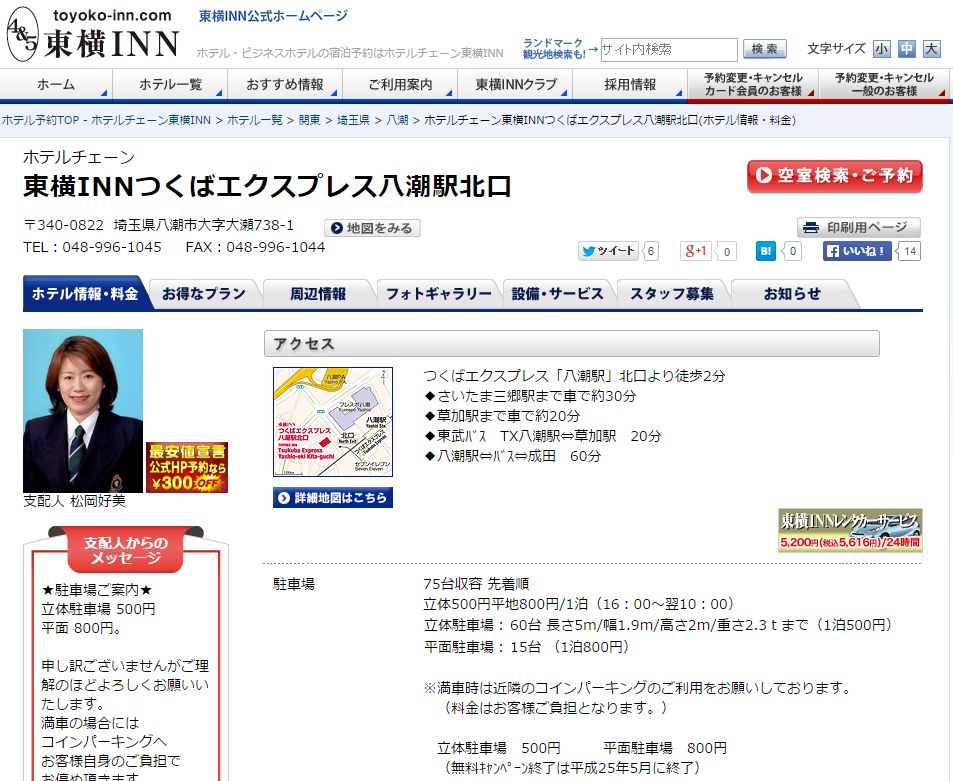
Task: Open the 採用情報 menu
Action: click(x=630, y=84)
